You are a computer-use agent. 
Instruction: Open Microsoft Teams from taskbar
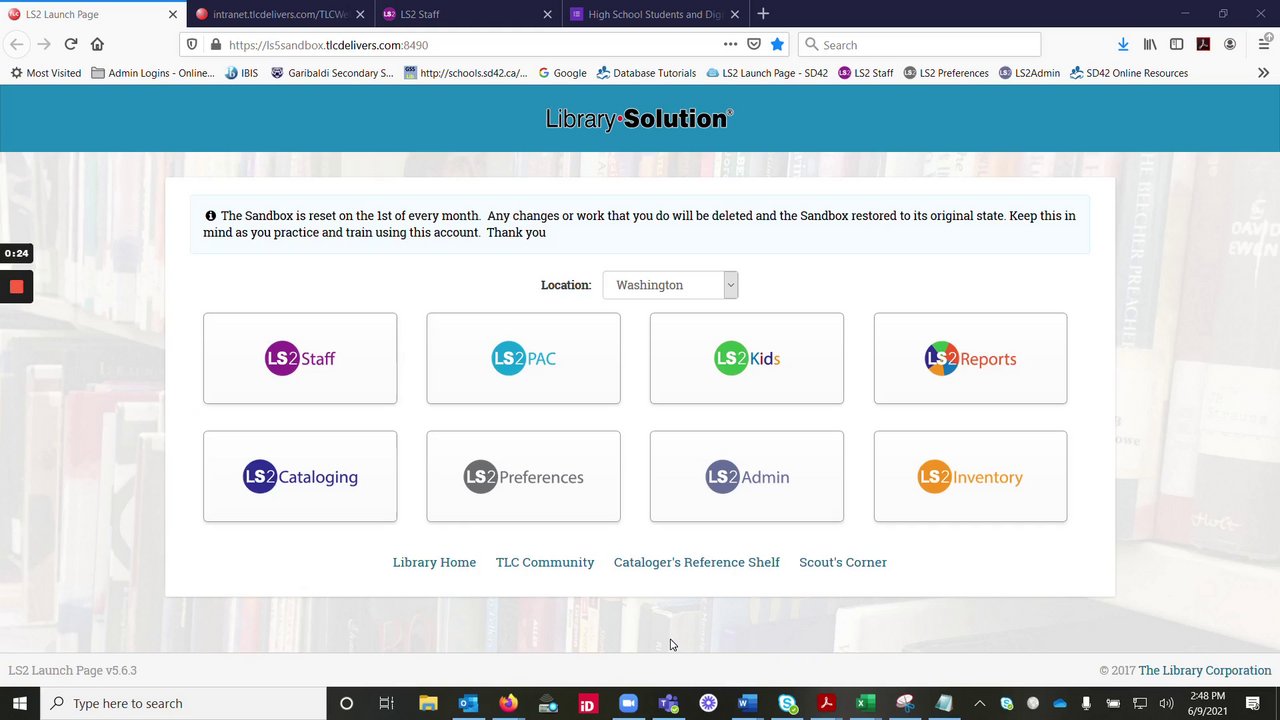point(668,703)
